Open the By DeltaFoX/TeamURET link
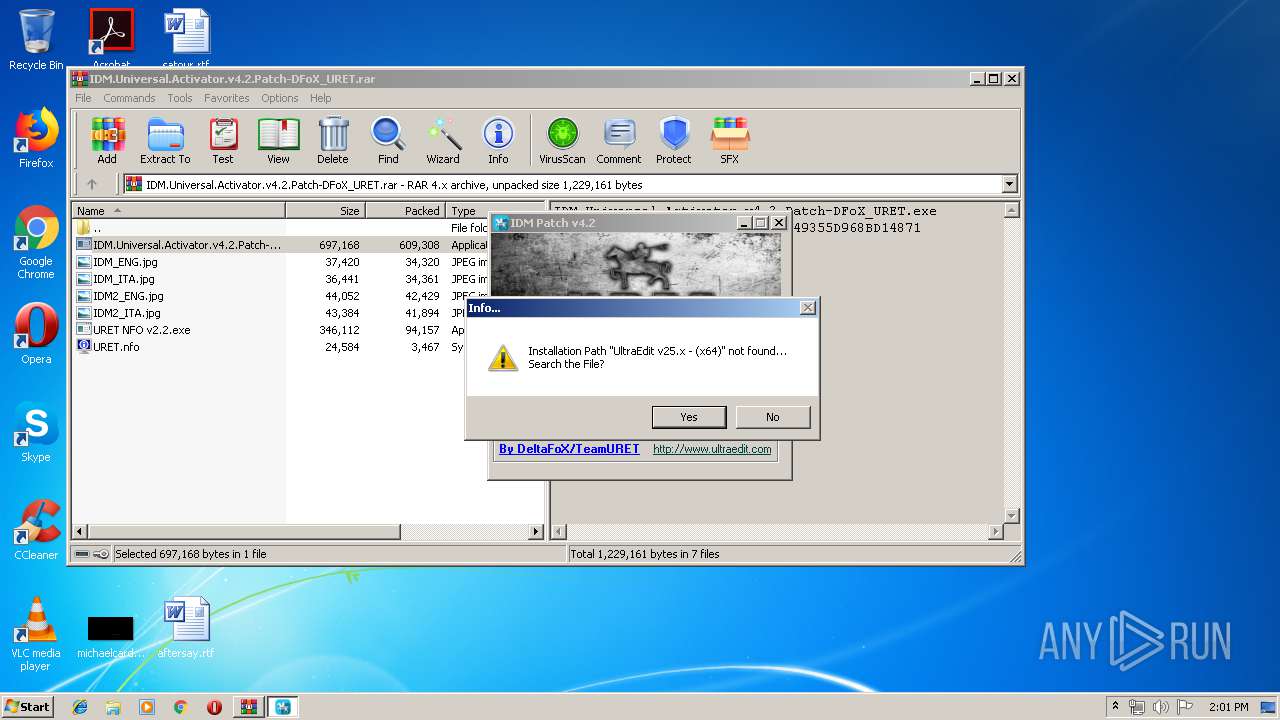 pyautogui.click(x=569, y=449)
